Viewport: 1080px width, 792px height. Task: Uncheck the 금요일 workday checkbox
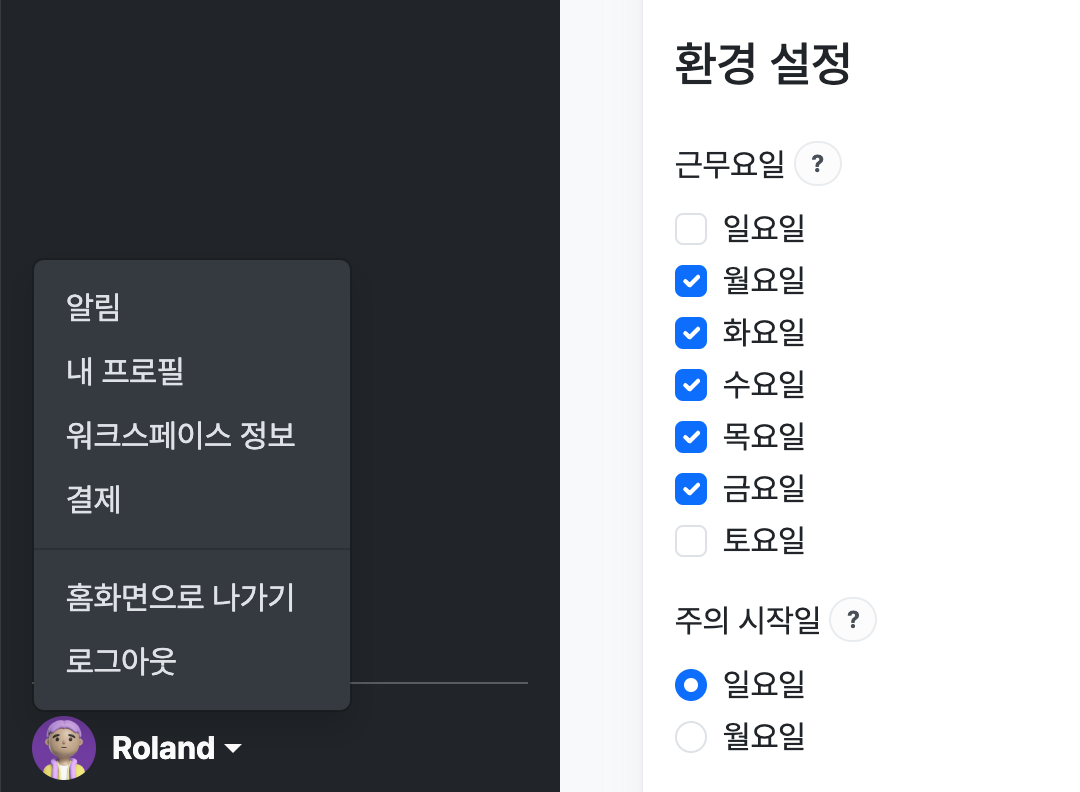pyautogui.click(x=691, y=489)
